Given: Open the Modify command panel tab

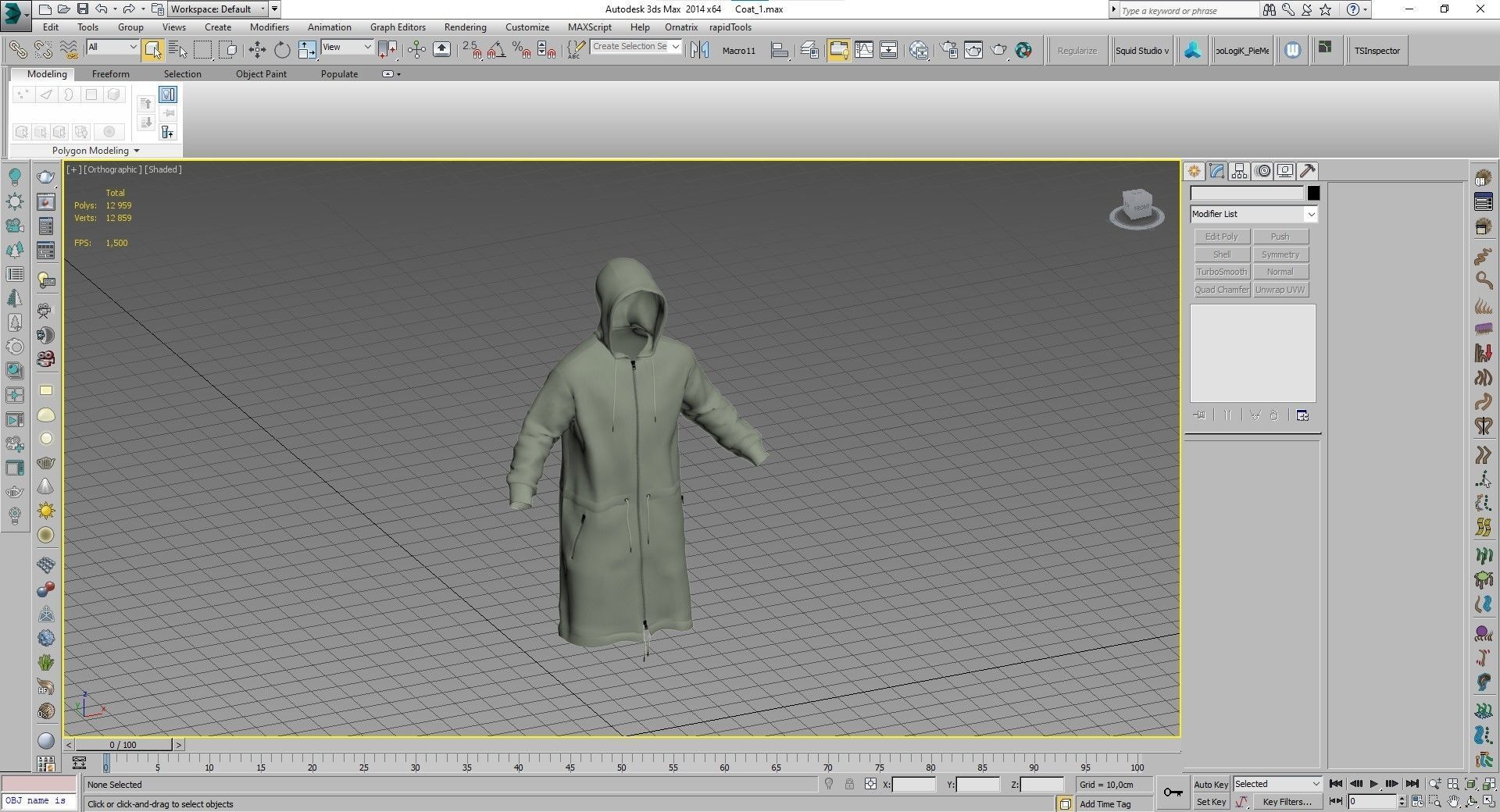Looking at the screenshot, I should tap(1216, 171).
